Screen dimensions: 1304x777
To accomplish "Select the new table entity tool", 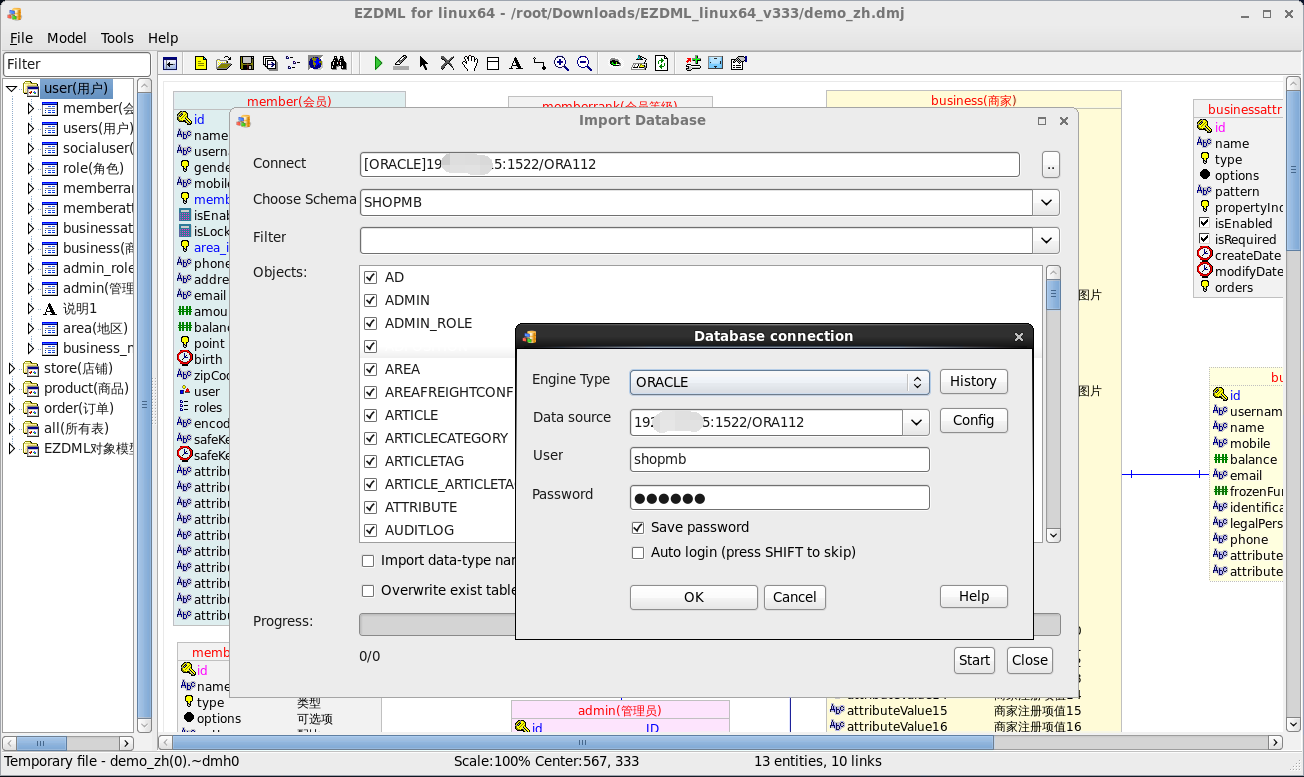I will [x=493, y=63].
